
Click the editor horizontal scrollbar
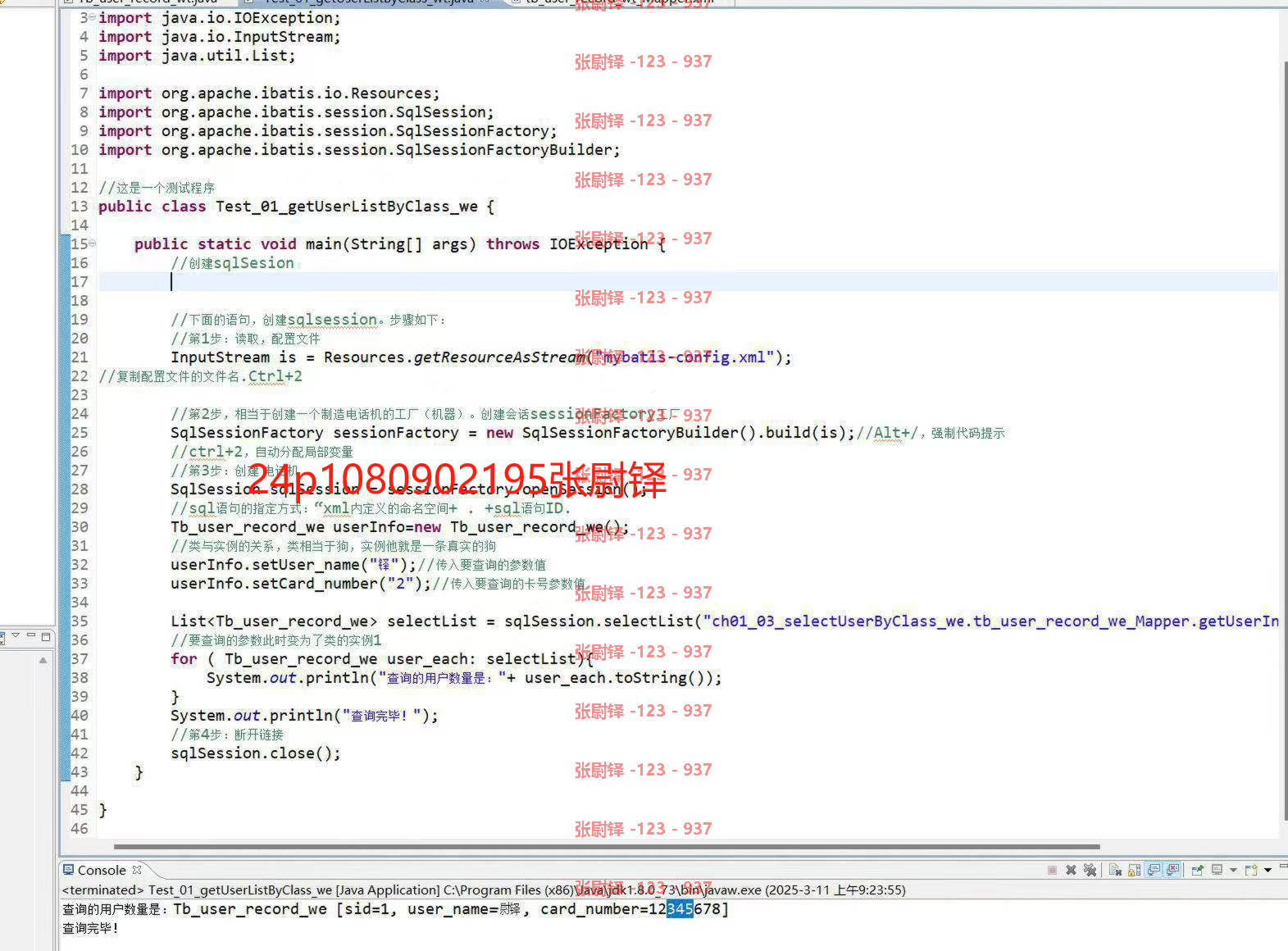[607, 847]
